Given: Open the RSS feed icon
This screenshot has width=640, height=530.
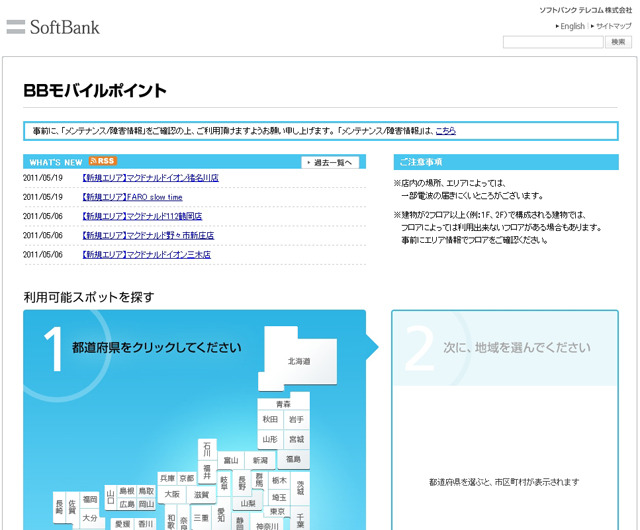Looking at the screenshot, I should 103,161.
